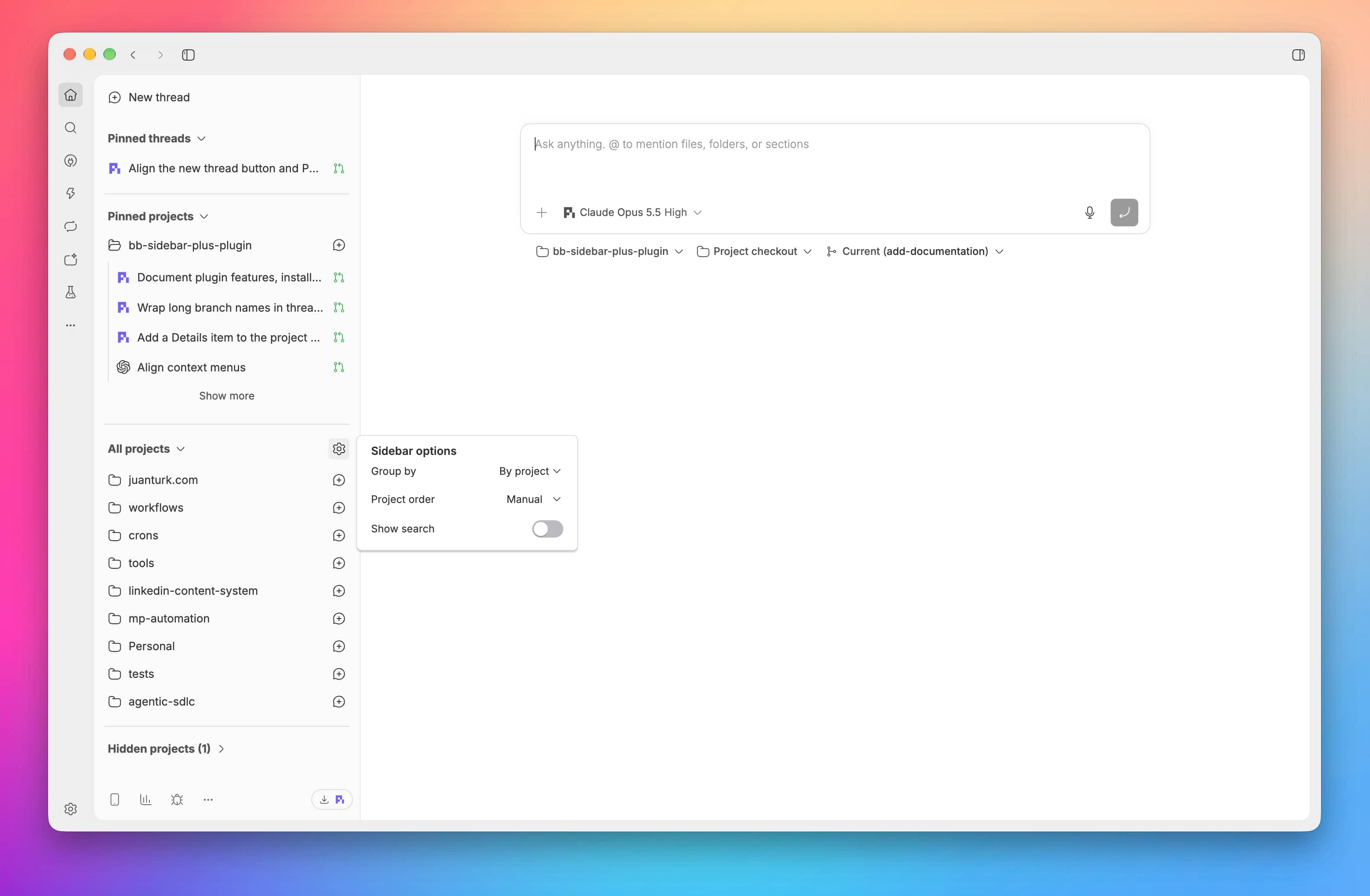Screen dimensions: 1370x896
Task: Click the bar chart icon in sidebar footer
Action: point(145,799)
